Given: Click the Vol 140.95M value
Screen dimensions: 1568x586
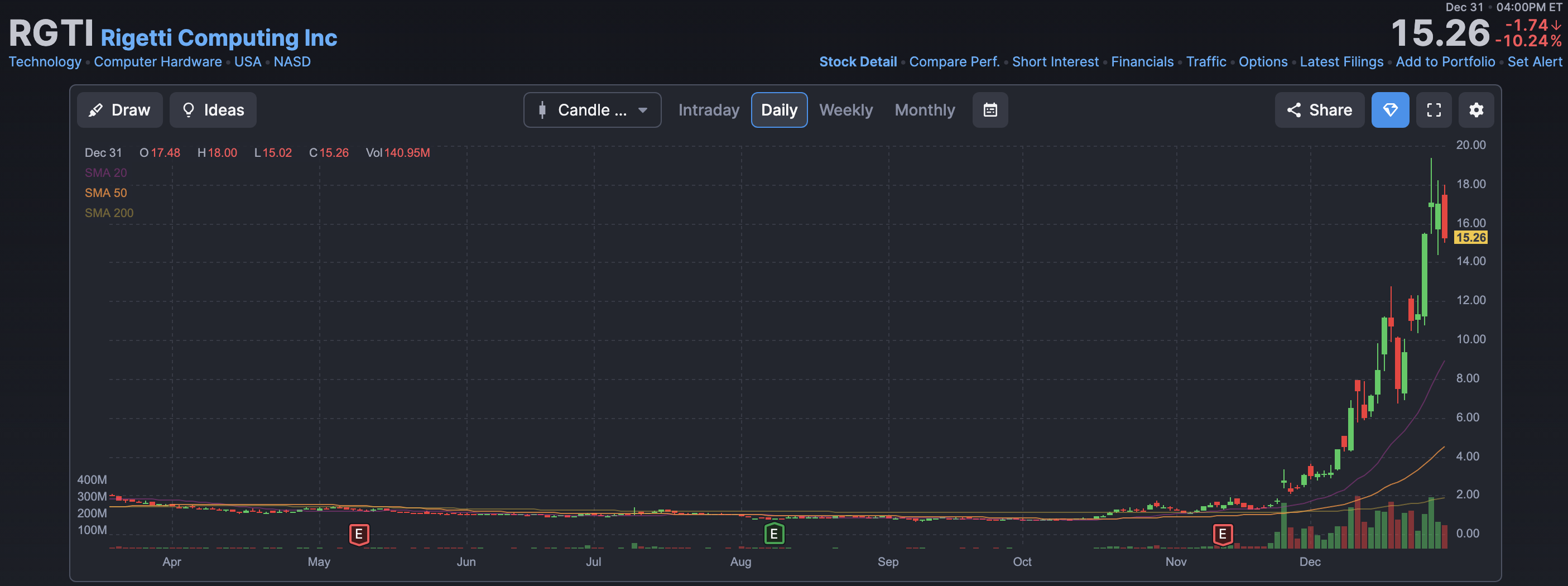Looking at the screenshot, I should 397,153.
